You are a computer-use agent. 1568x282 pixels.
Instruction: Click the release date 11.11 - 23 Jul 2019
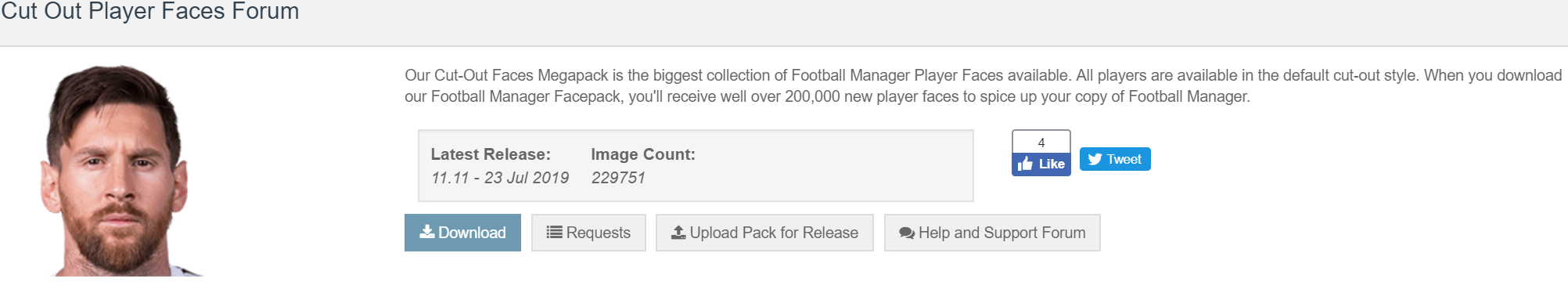point(500,178)
